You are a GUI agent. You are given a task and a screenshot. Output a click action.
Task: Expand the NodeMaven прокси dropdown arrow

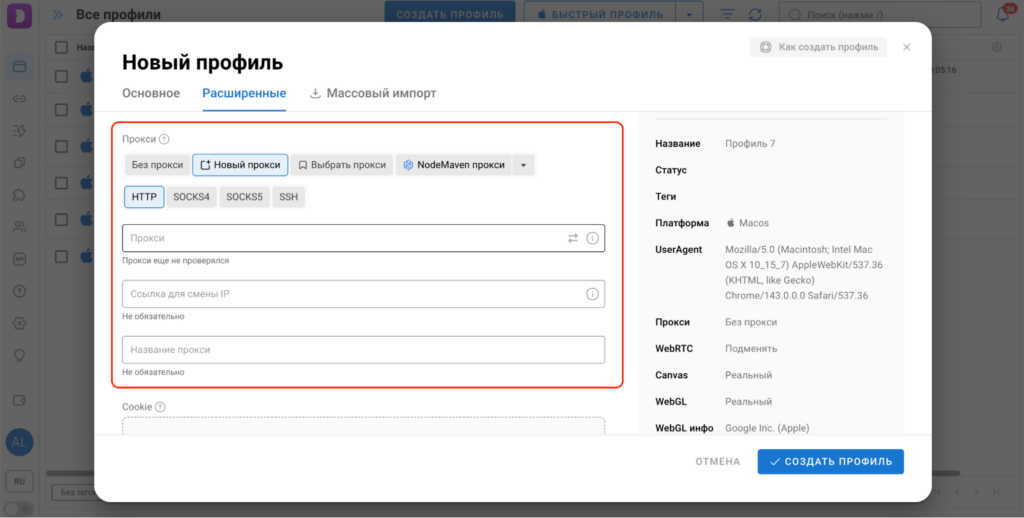tap(524, 165)
